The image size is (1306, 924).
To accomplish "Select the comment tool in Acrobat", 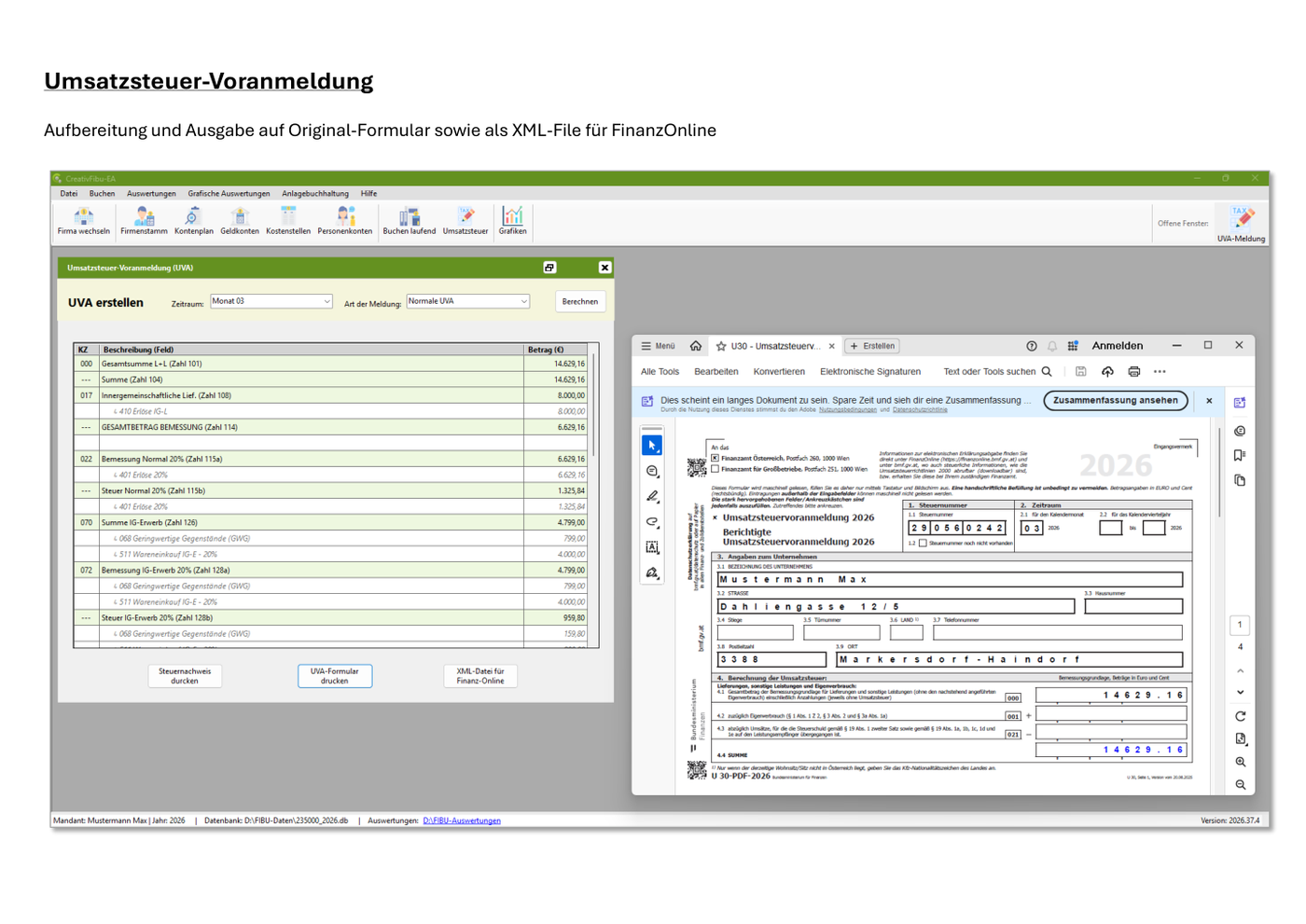I will pyautogui.click(x=652, y=472).
